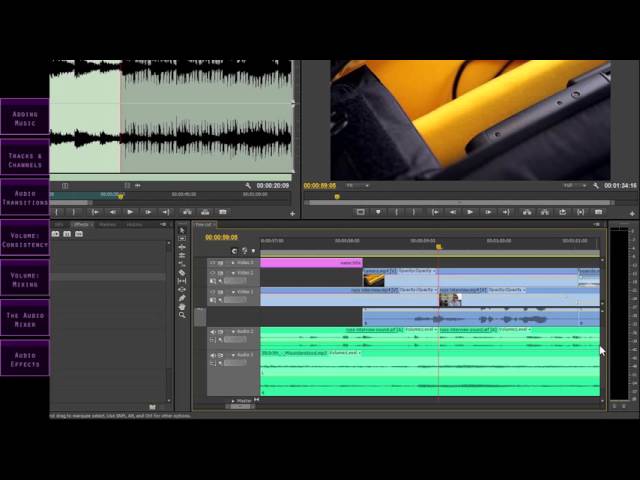
Task: Play the clip in the Source monitor
Action: (x=130, y=212)
